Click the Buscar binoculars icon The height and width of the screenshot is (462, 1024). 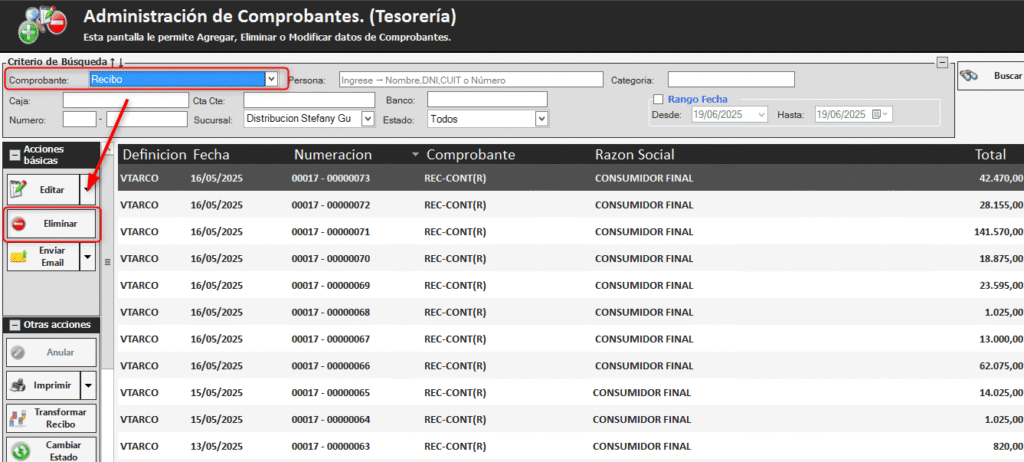click(x=968, y=76)
